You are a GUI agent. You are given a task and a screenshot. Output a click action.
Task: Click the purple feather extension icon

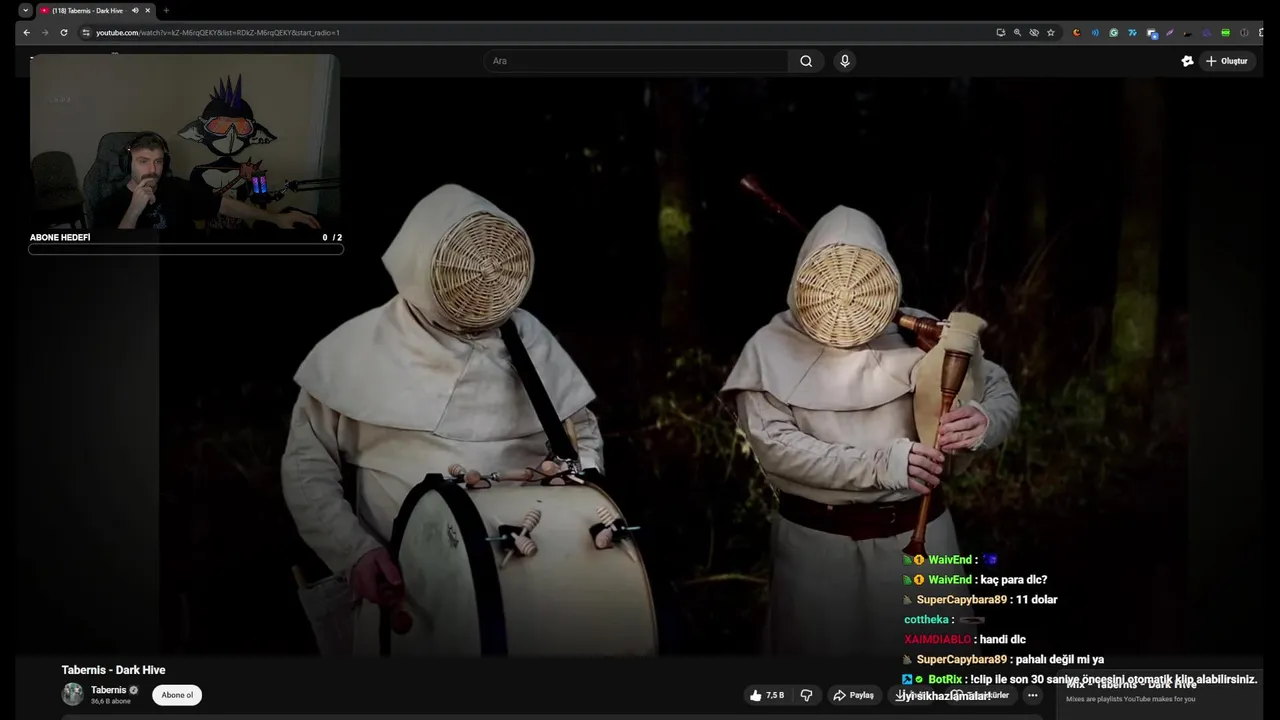1169,32
